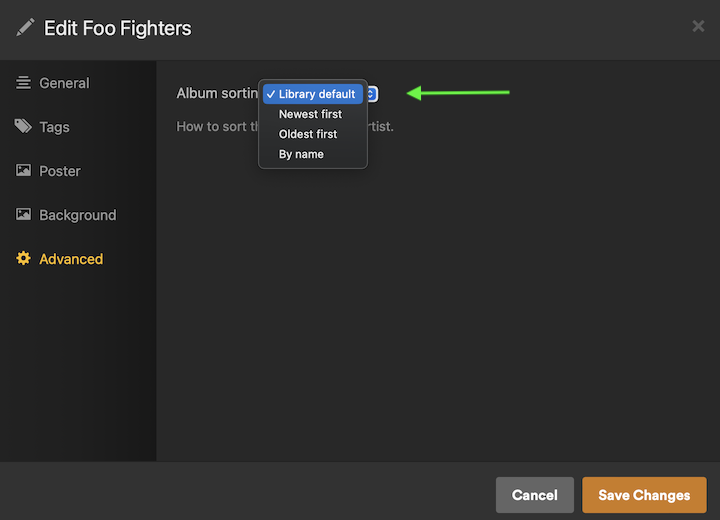The image size is (720, 520).
Task: Go to the Poster tab
Action: (60, 171)
